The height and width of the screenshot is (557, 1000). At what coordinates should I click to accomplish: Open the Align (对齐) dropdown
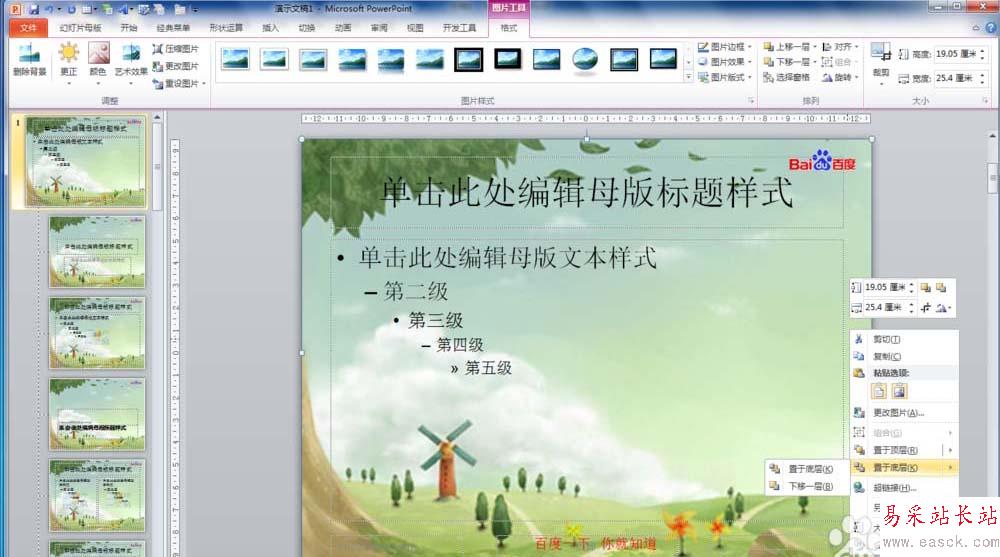tap(840, 47)
